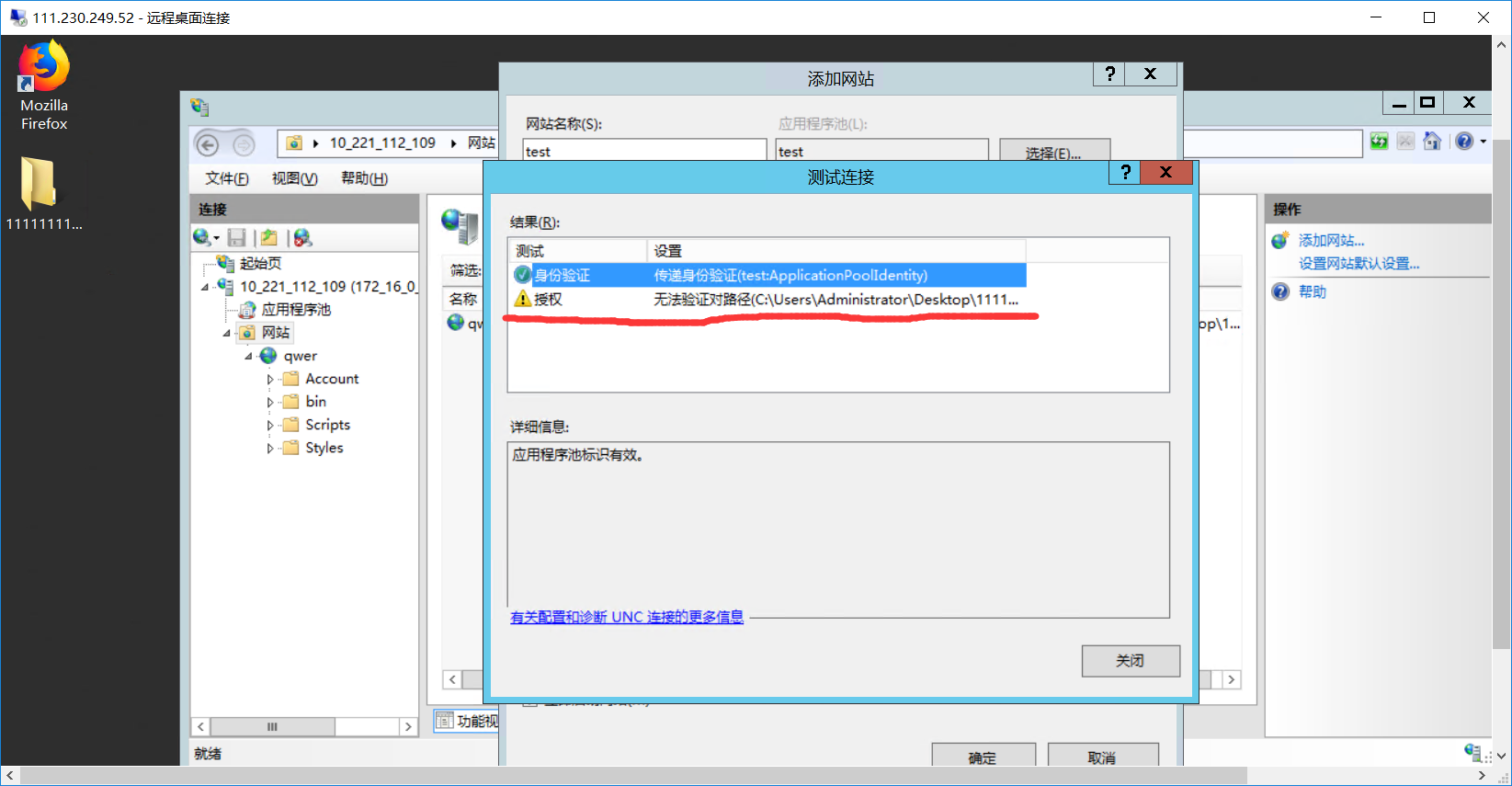
Task: Click the refresh icon beside address bar
Action: (1379, 142)
